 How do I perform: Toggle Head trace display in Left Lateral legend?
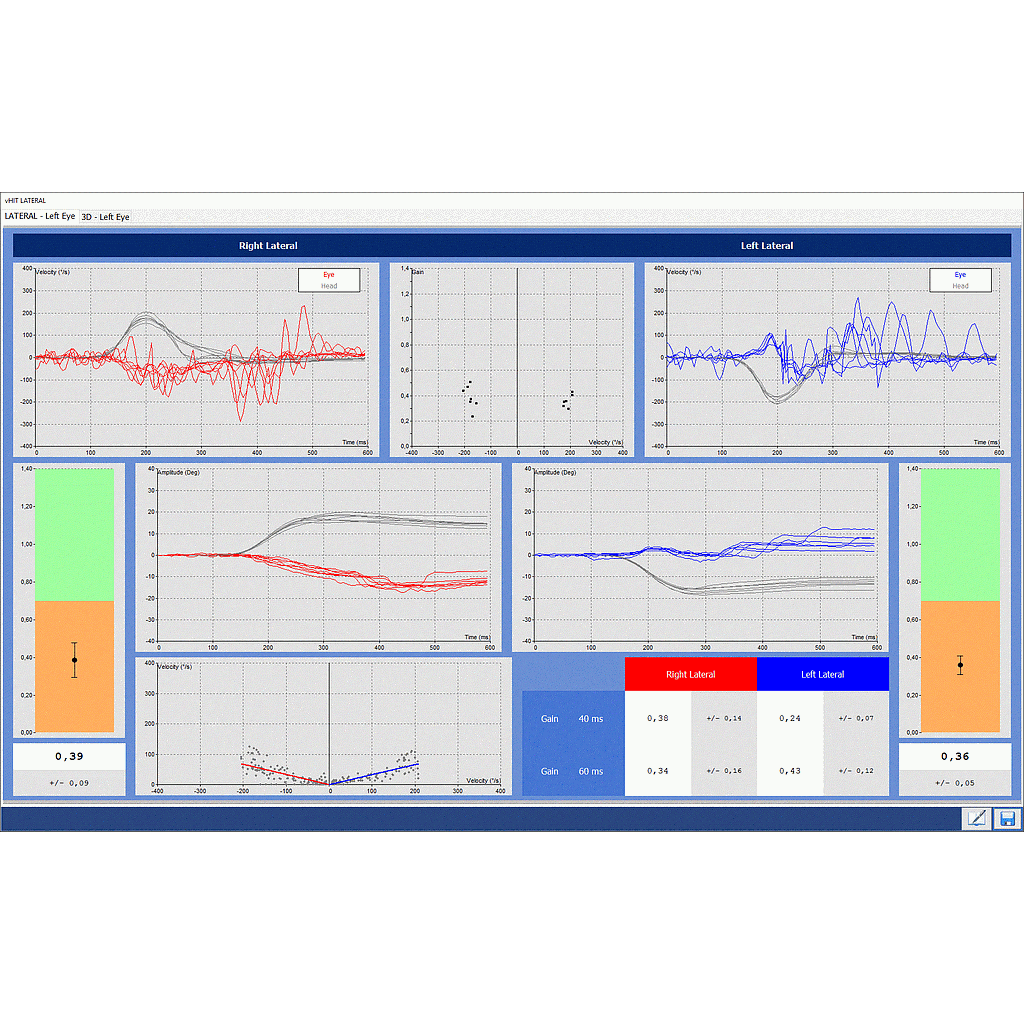(963, 286)
